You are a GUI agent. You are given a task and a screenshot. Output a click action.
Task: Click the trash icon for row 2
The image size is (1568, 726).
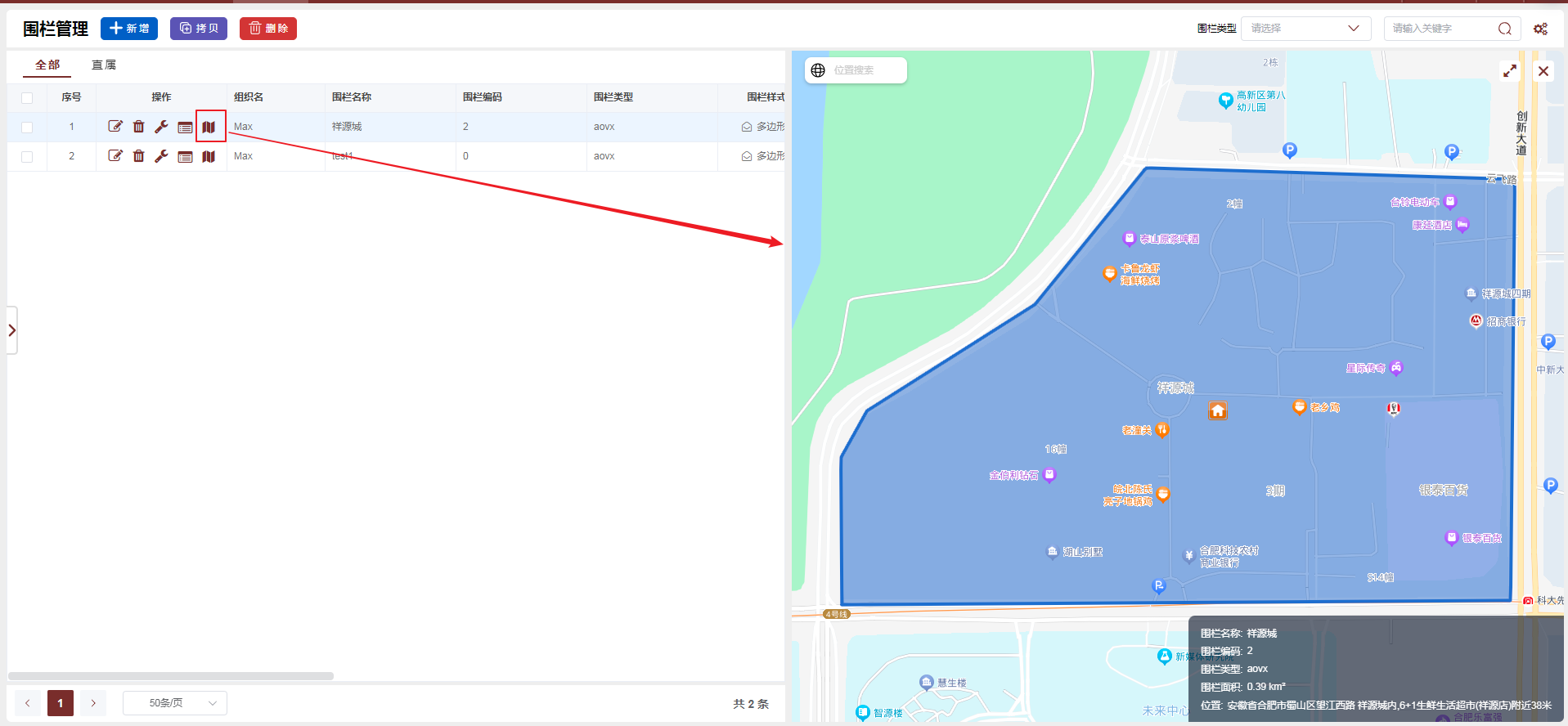138,156
